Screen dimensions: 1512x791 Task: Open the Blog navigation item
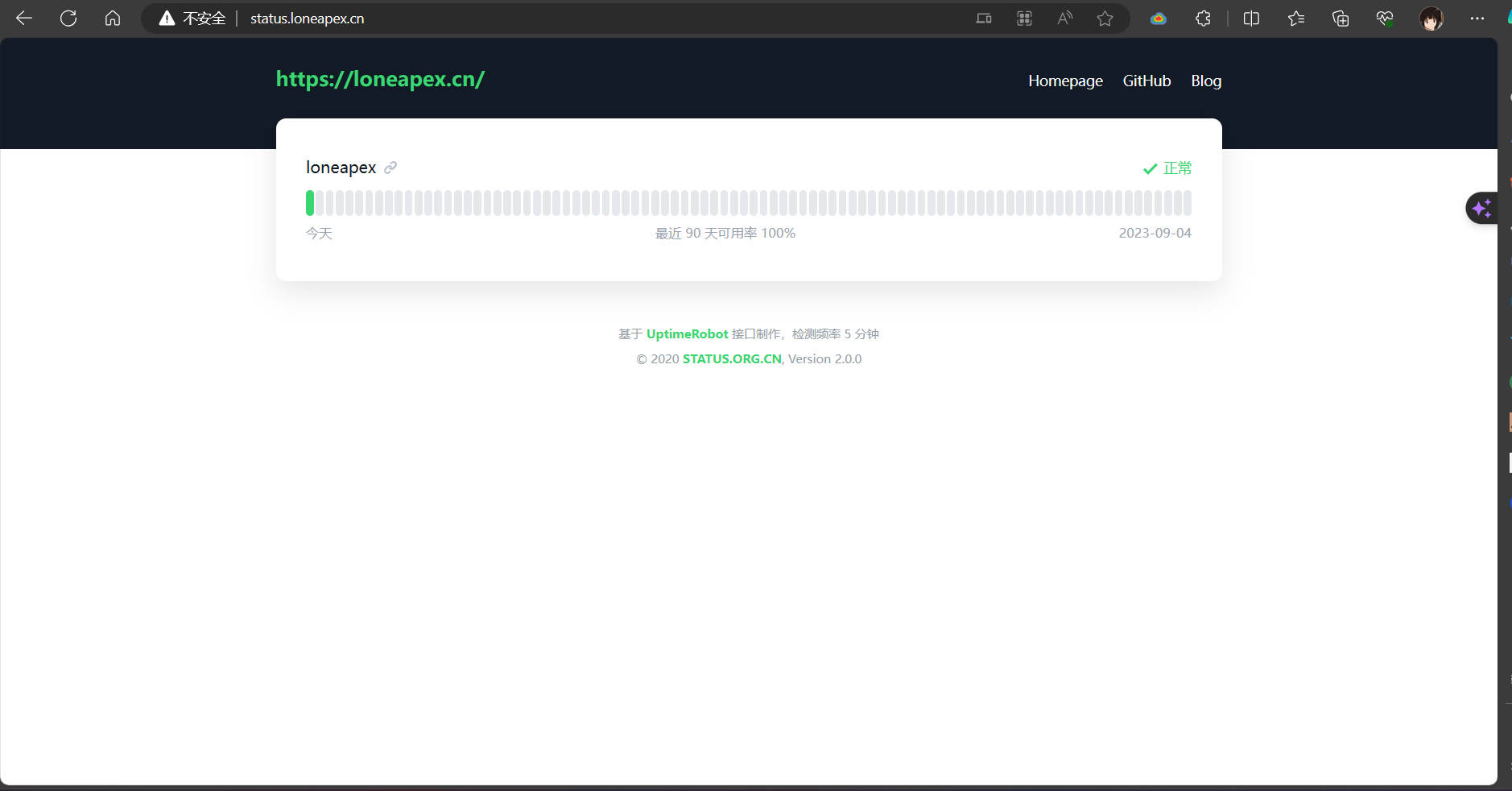[x=1206, y=81]
